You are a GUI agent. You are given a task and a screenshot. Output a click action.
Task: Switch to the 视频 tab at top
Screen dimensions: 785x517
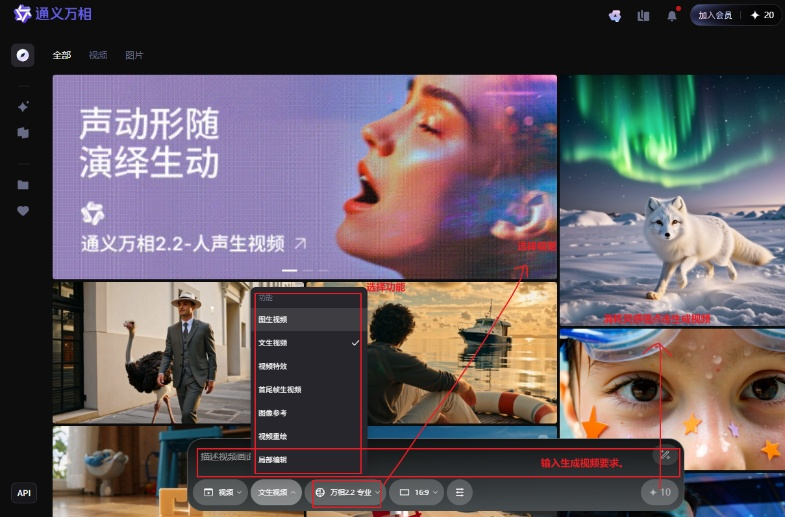coord(98,55)
